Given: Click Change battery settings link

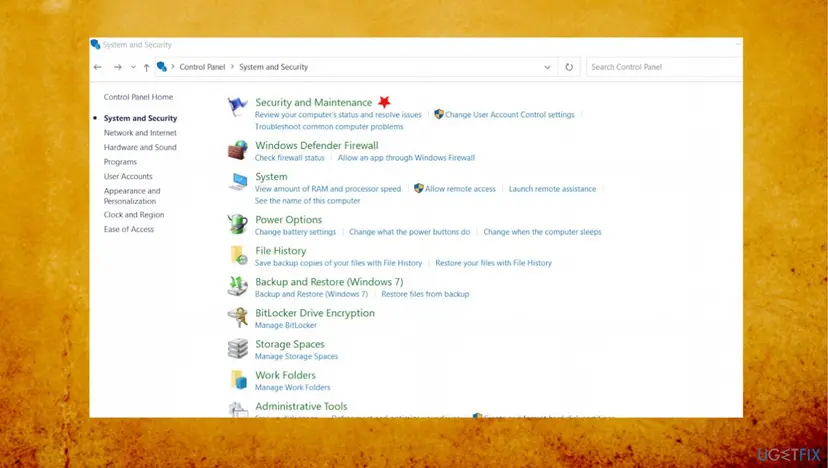Looking at the screenshot, I should pos(295,232).
